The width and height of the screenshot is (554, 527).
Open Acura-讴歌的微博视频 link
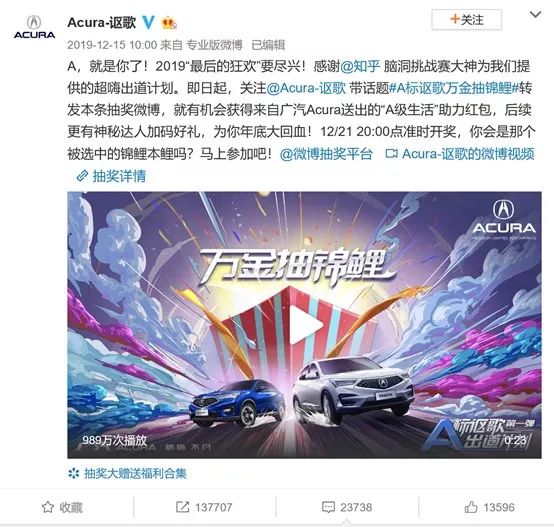[x=460, y=154]
